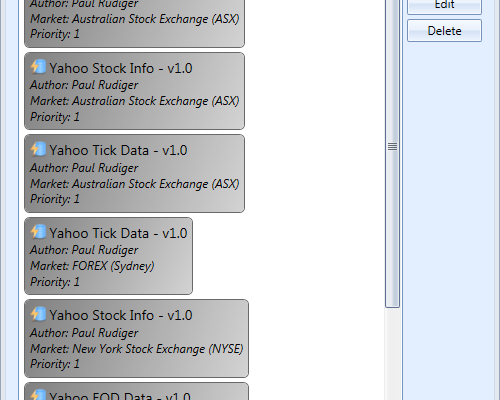Click the Edit button

[x=444, y=6]
